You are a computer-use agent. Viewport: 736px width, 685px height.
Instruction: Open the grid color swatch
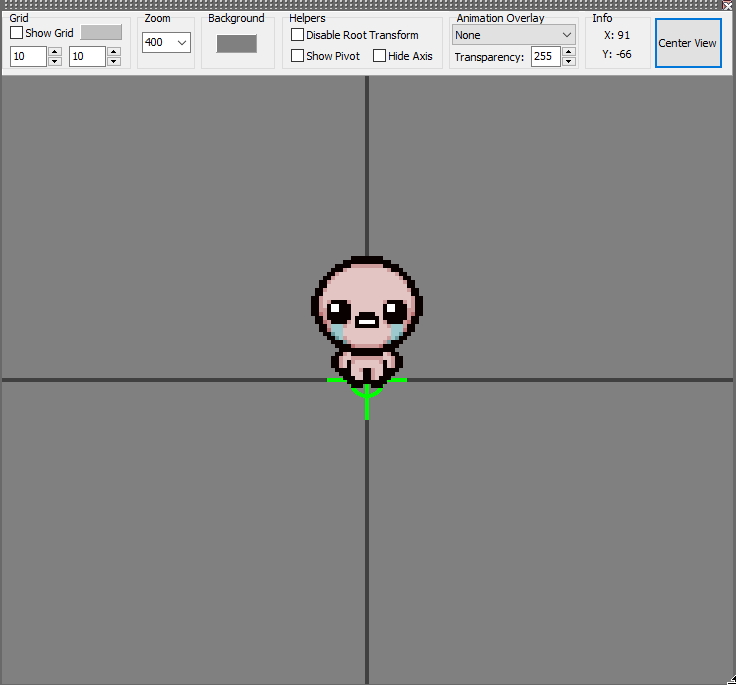pyautogui.click(x=101, y=32)
